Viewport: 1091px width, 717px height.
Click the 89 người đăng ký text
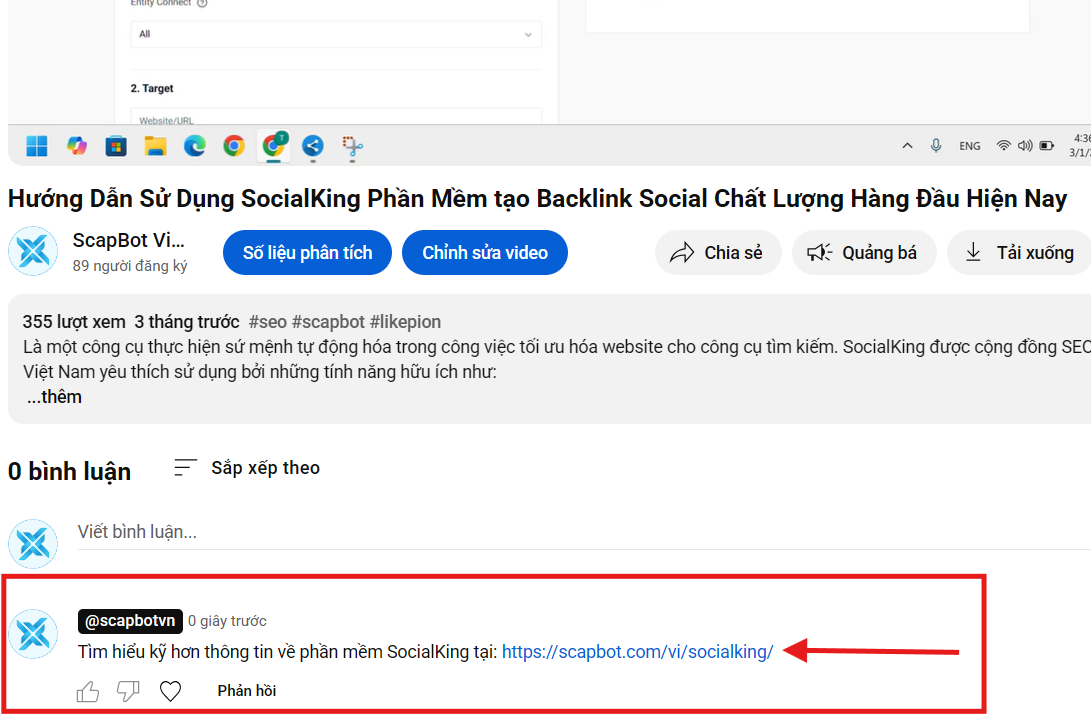130,266
